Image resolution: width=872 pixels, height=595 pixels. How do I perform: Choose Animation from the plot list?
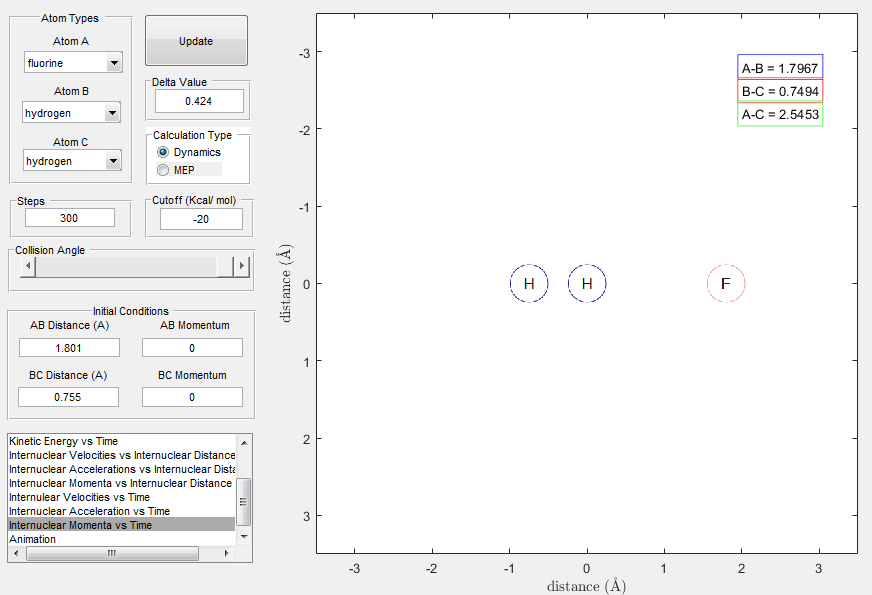coord(32,539)
